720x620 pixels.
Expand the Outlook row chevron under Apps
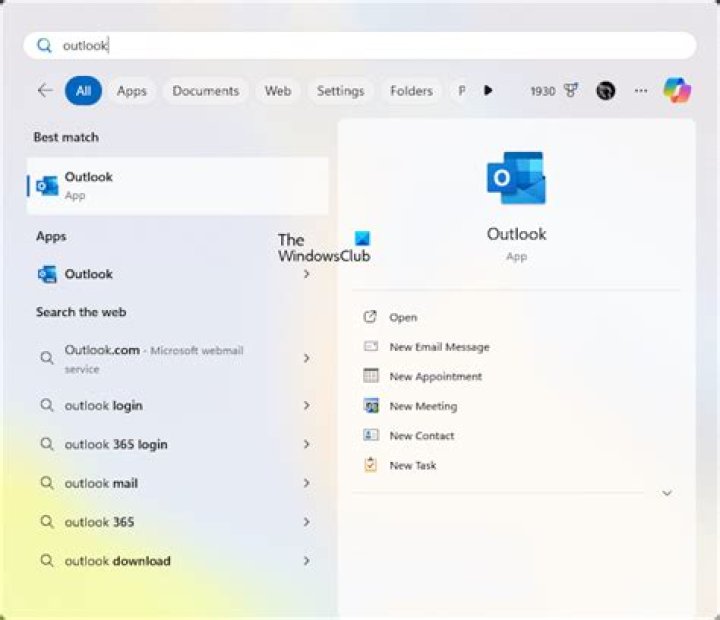click(306, 274)
